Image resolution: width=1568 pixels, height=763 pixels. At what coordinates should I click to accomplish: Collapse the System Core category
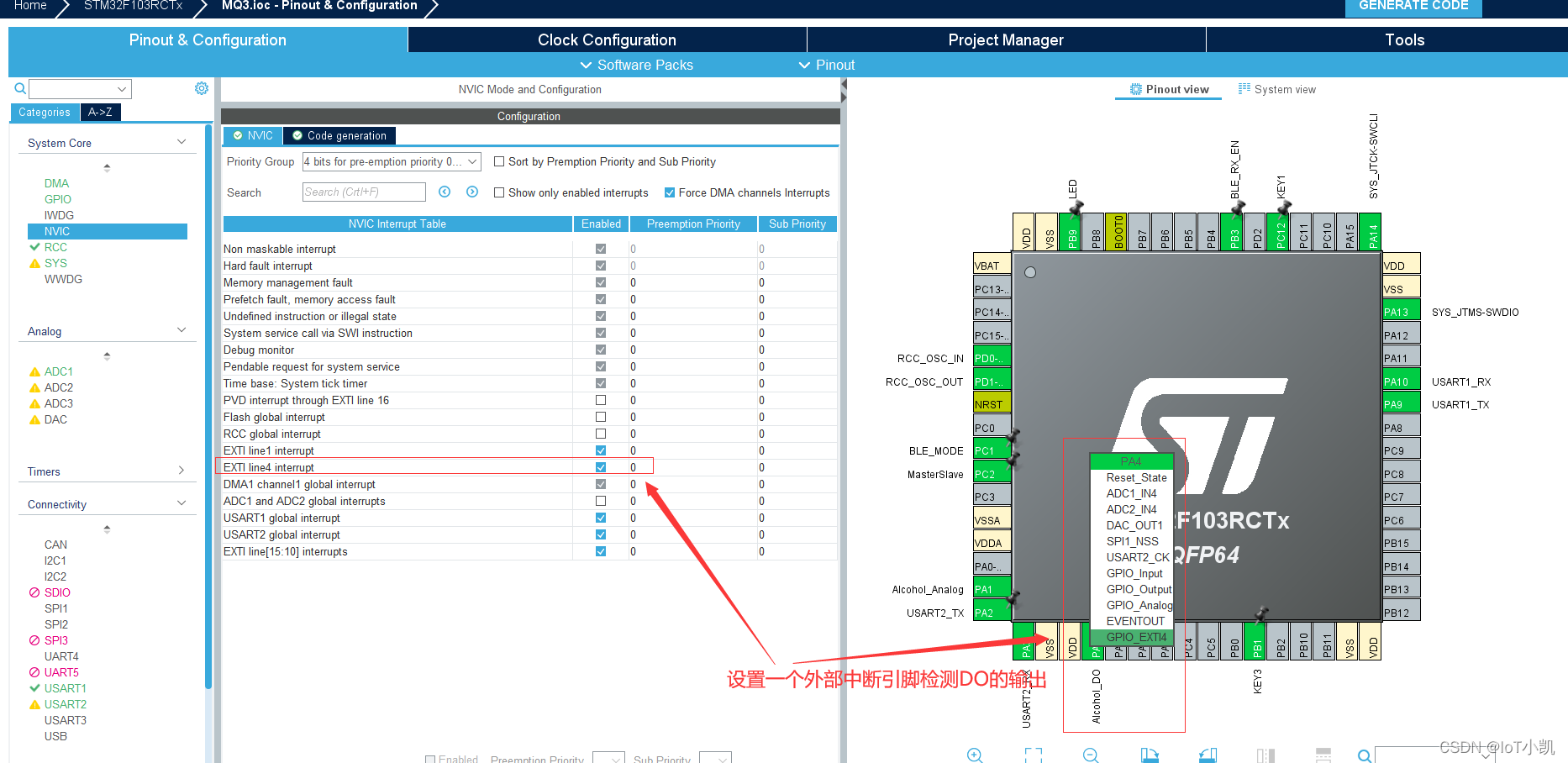(x=182, y=142)
